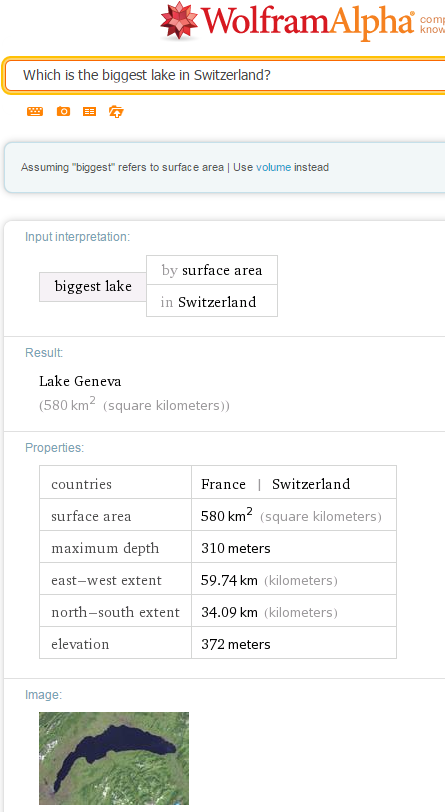Image resolution: width=445 pixels, height=812 pixels.
Task: Open the Lake Geneva satellite image
Action: click(x=114, y=758)
